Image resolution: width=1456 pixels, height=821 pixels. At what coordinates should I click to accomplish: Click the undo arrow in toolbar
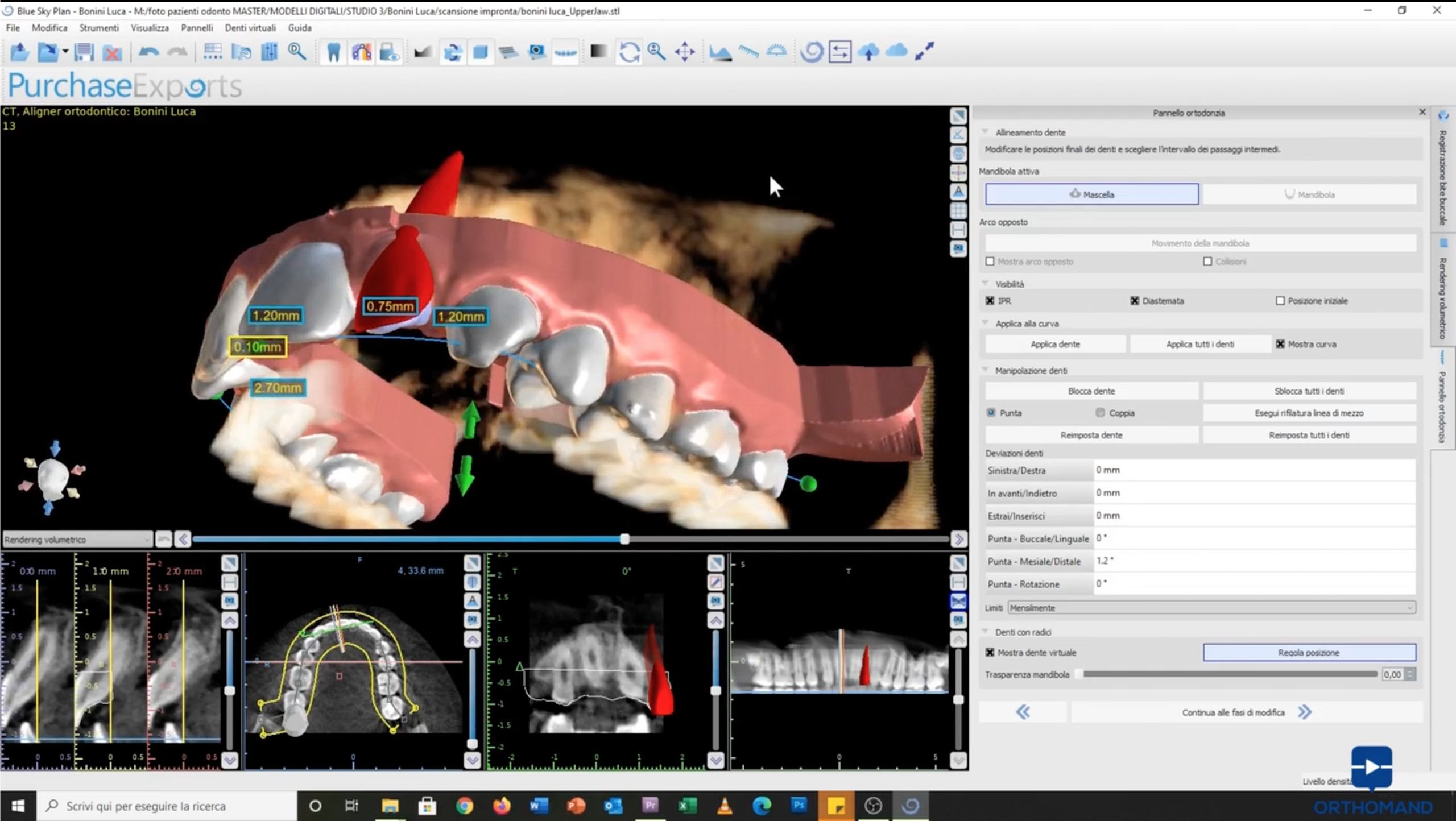(148, 52)
